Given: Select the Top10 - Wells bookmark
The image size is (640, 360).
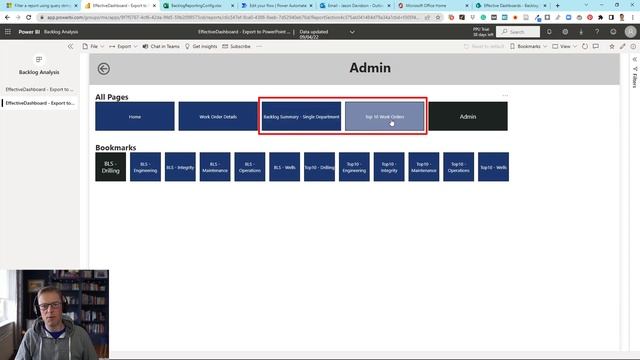Looking at the screenshot, I should click(x=493, y=167).
